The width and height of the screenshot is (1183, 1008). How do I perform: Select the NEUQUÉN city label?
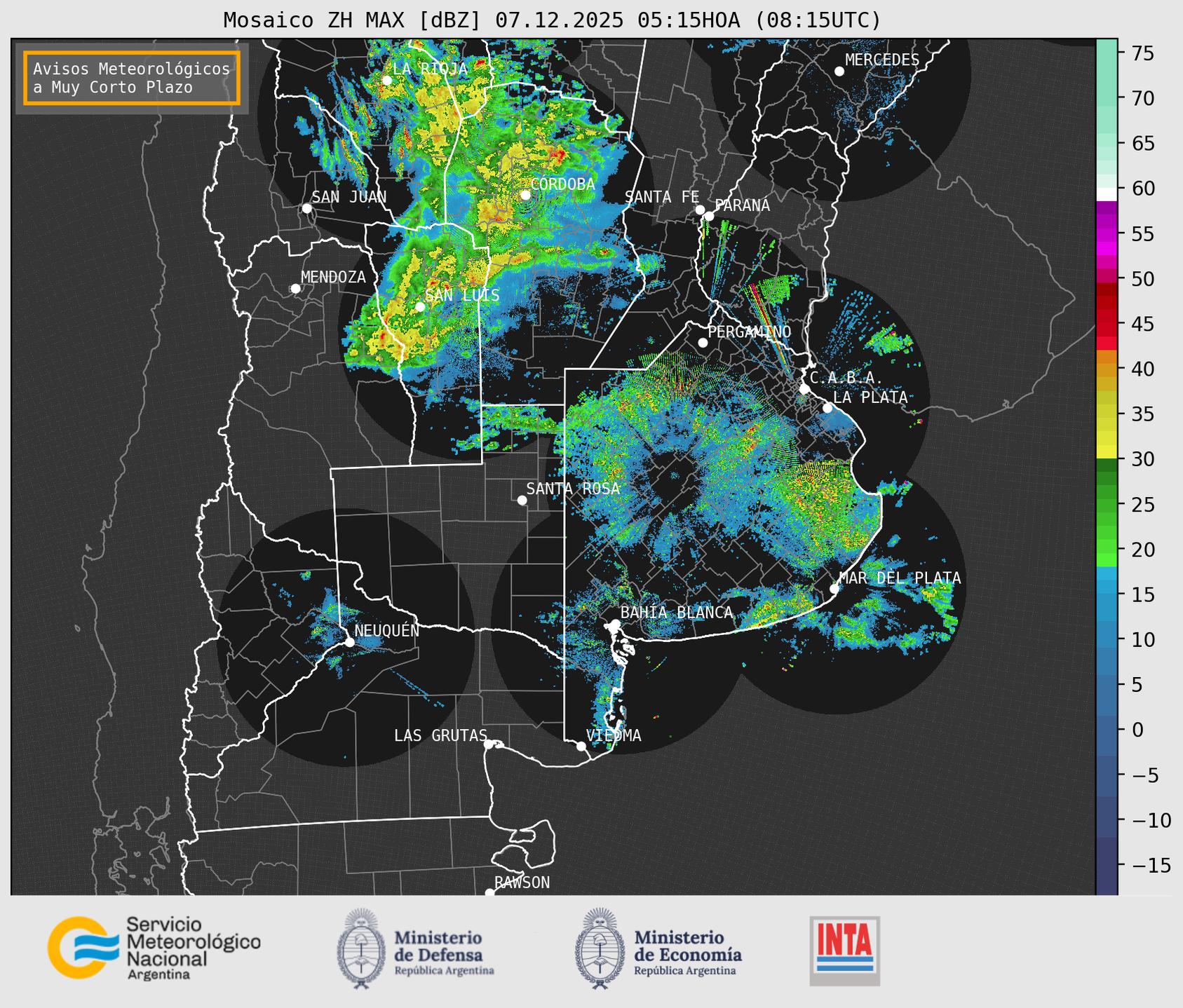386,630
